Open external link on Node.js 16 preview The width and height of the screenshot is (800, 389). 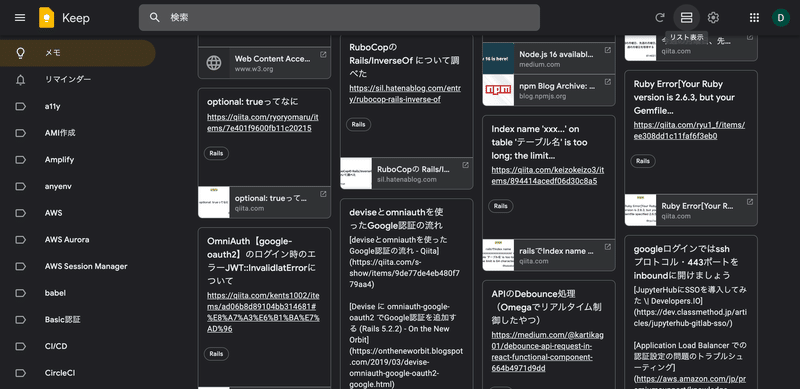(608, 50)
